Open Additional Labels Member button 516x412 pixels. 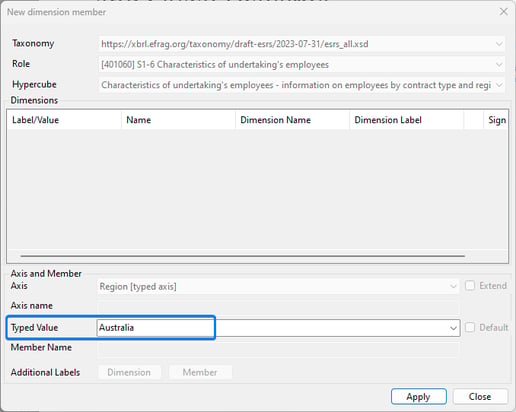pyautogui.click(x=200, y=372)
